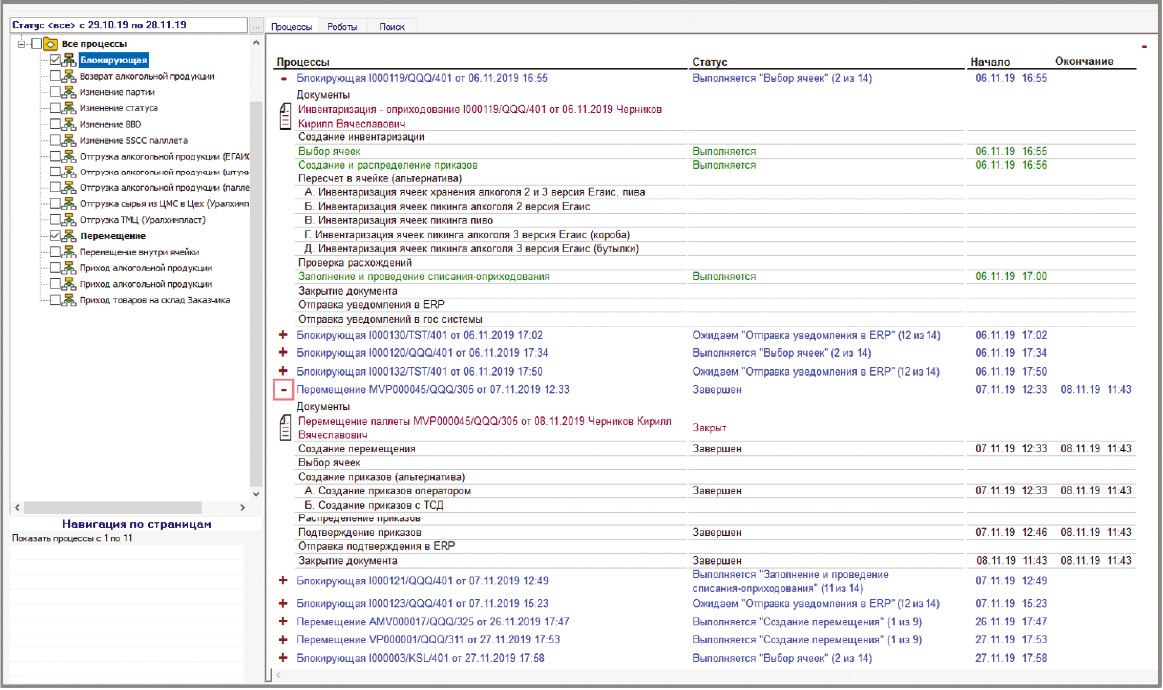This screenshot has height=690, width=1163.
Task: Click the Окончание column header
Action: 1084,62
